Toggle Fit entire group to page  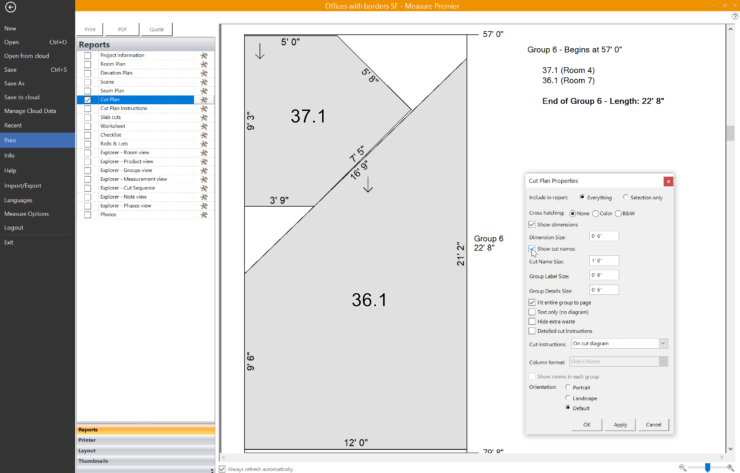[x=532, y=302]
